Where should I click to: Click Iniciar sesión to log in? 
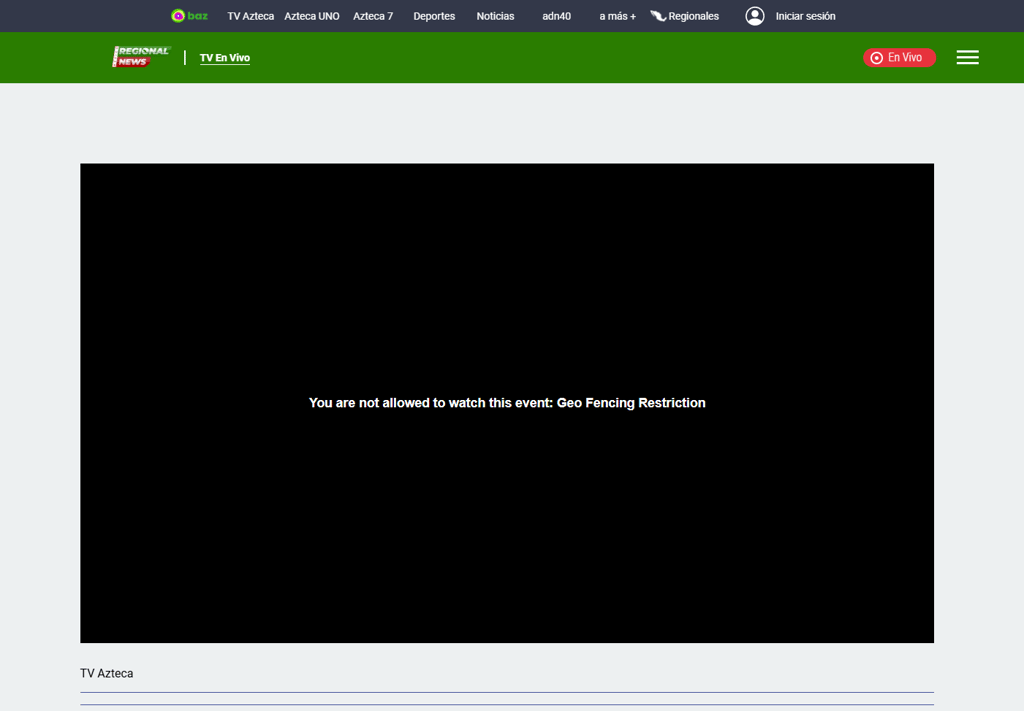(805, 16)
